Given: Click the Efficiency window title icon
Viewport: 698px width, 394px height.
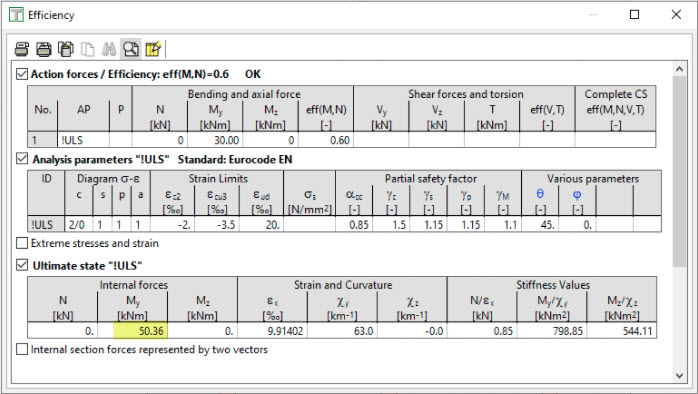Looking at the screenshot, I should coord(16,15).
